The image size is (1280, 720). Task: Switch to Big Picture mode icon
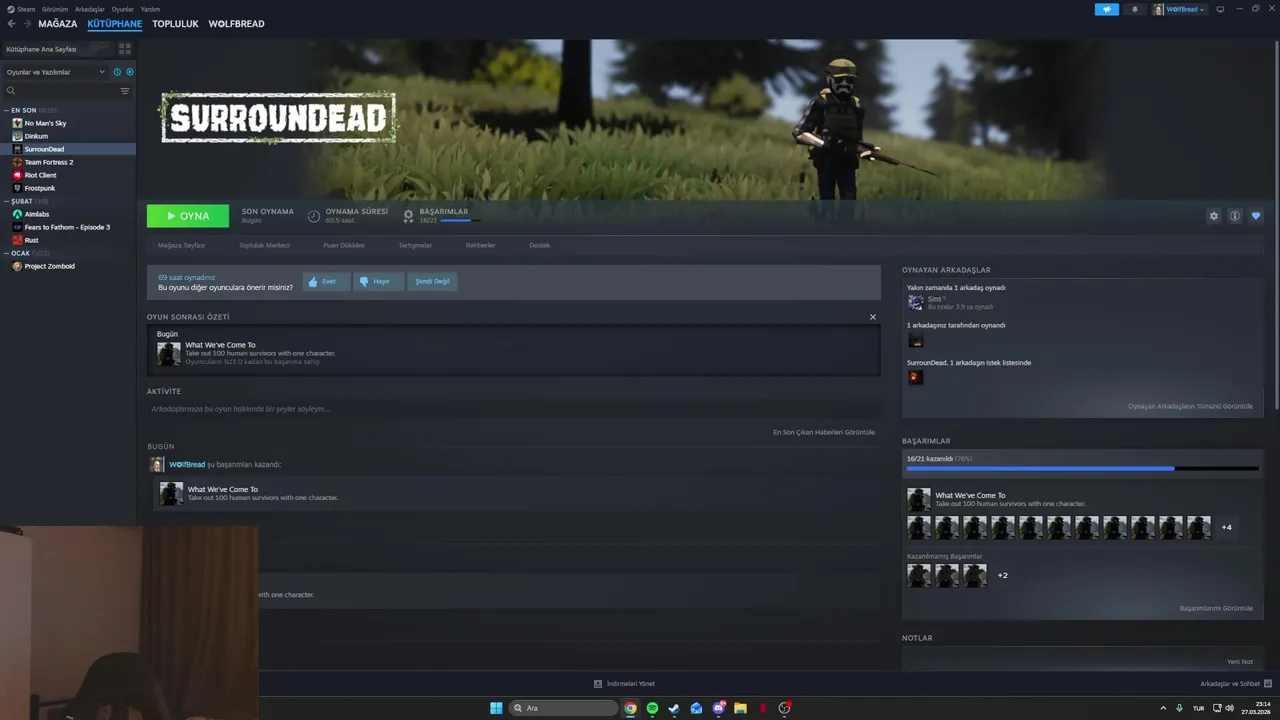[1220, 9]
